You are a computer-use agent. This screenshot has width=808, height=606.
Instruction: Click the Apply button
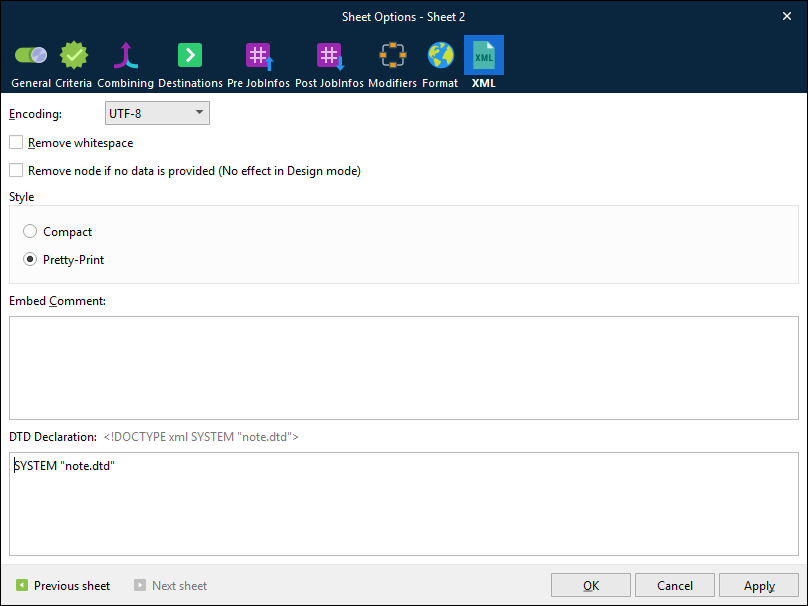759,585
